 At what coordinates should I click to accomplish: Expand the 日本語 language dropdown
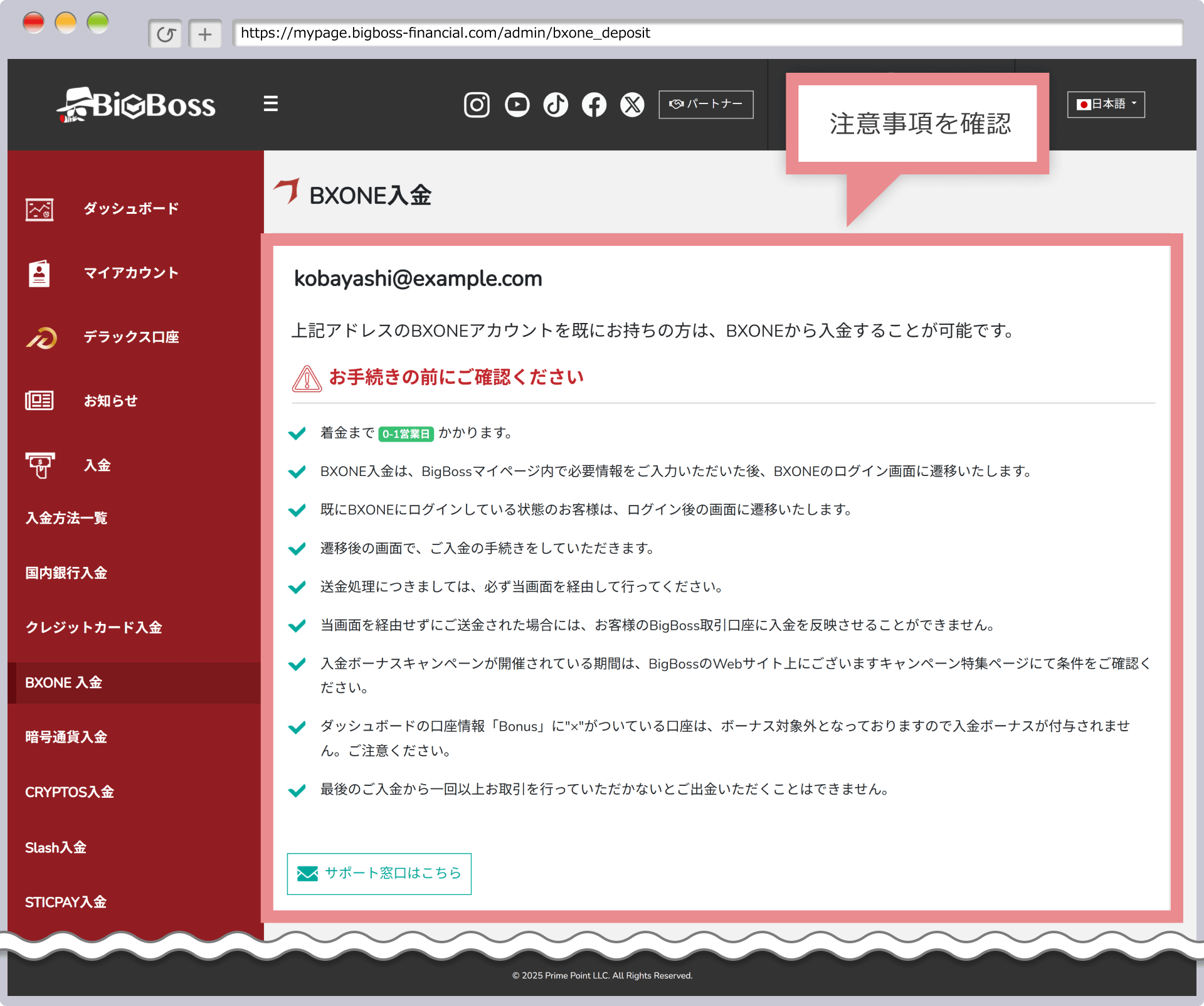click(x=1106, y=104)
